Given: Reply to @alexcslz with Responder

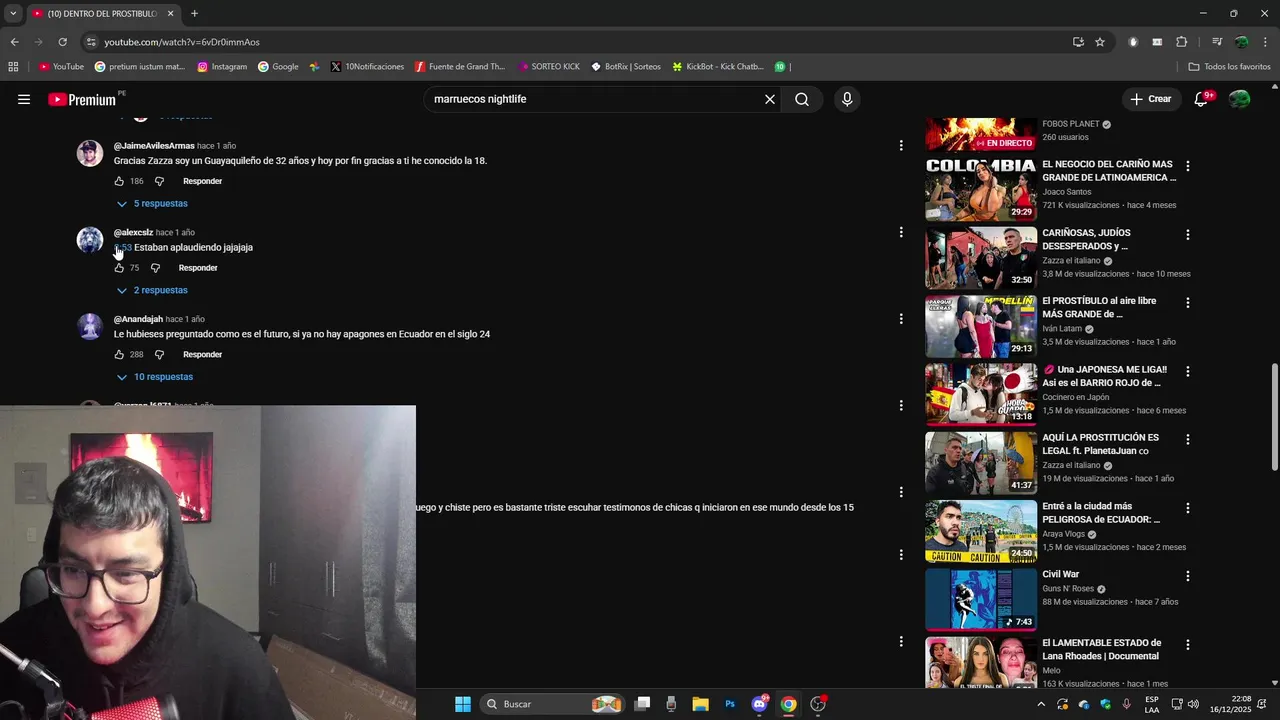Looking at the screenshot, I should click(x=198, y=268).
